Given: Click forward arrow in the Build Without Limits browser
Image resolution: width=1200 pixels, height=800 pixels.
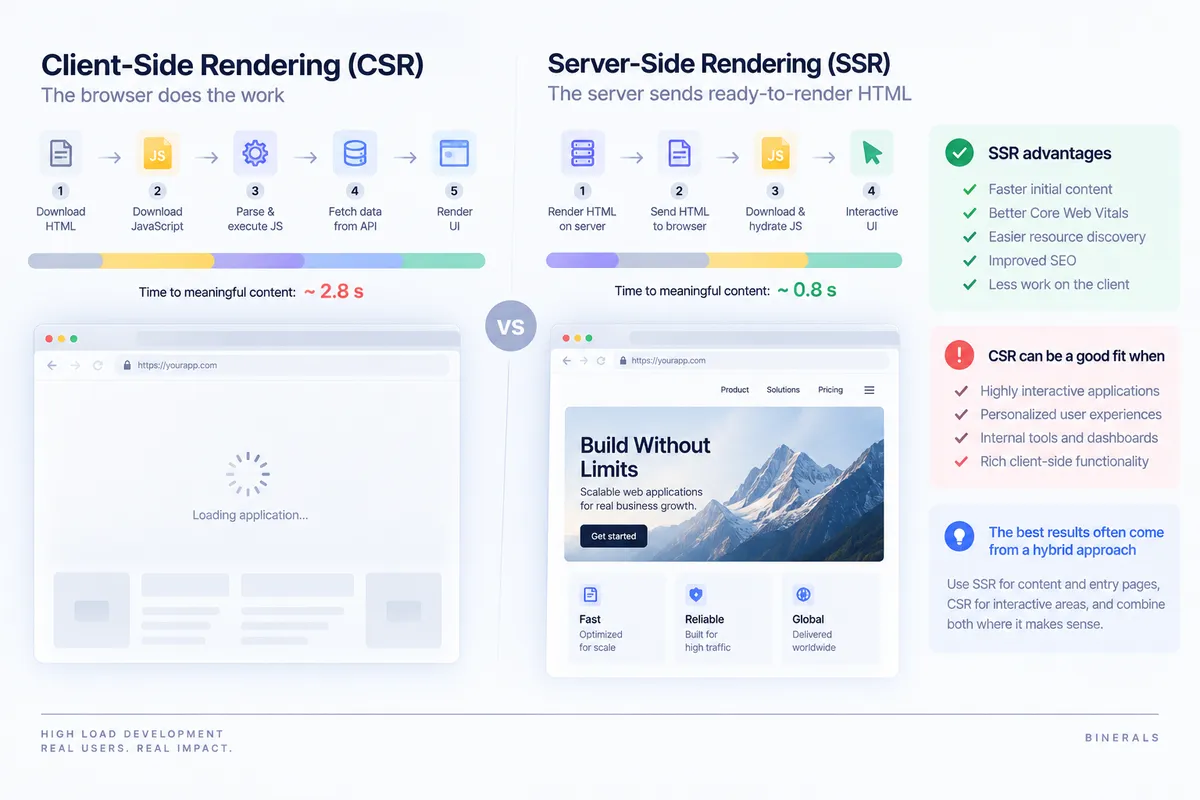Looking at the screenshot, I should tap(584, 361).
